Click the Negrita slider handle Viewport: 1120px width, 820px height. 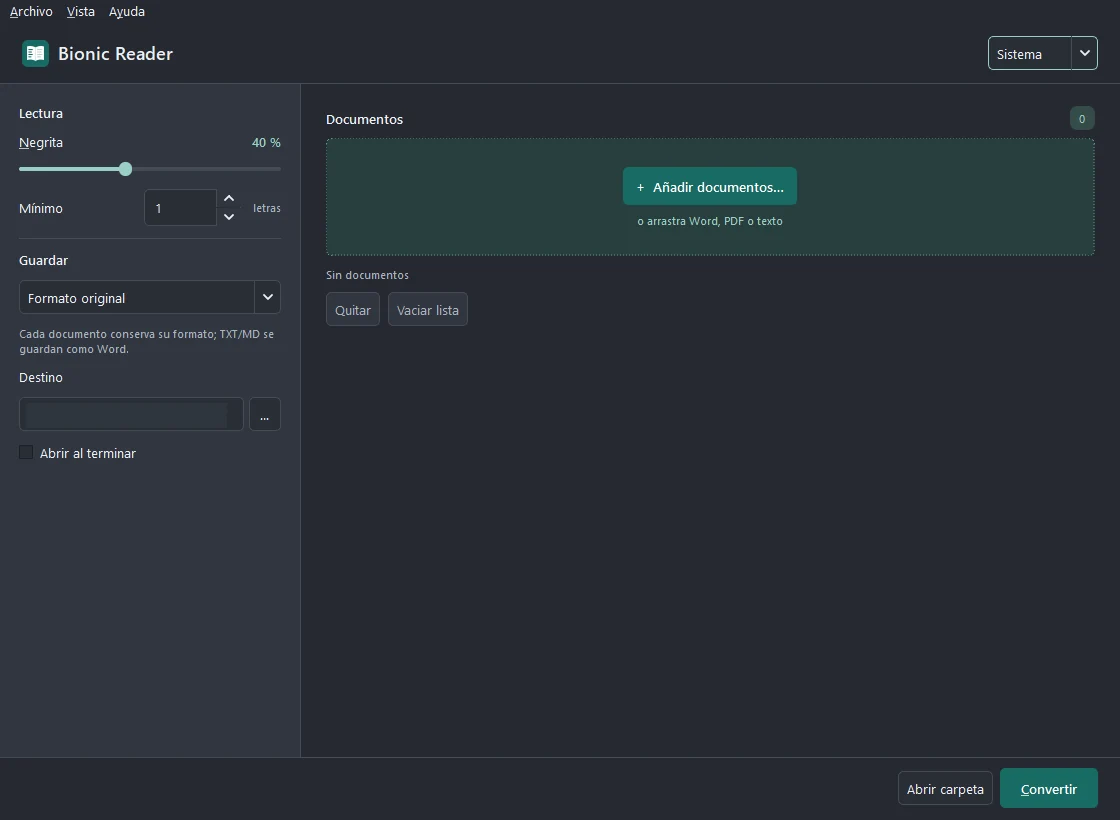click(x=126, y=169)
